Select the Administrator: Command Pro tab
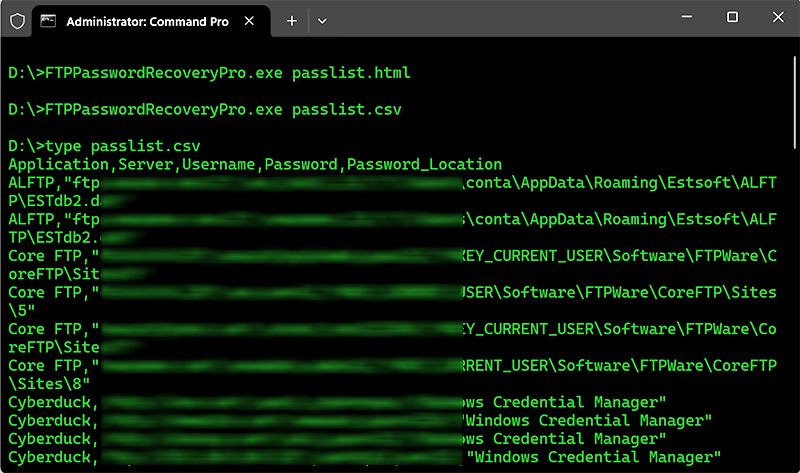 pos(151,21)
